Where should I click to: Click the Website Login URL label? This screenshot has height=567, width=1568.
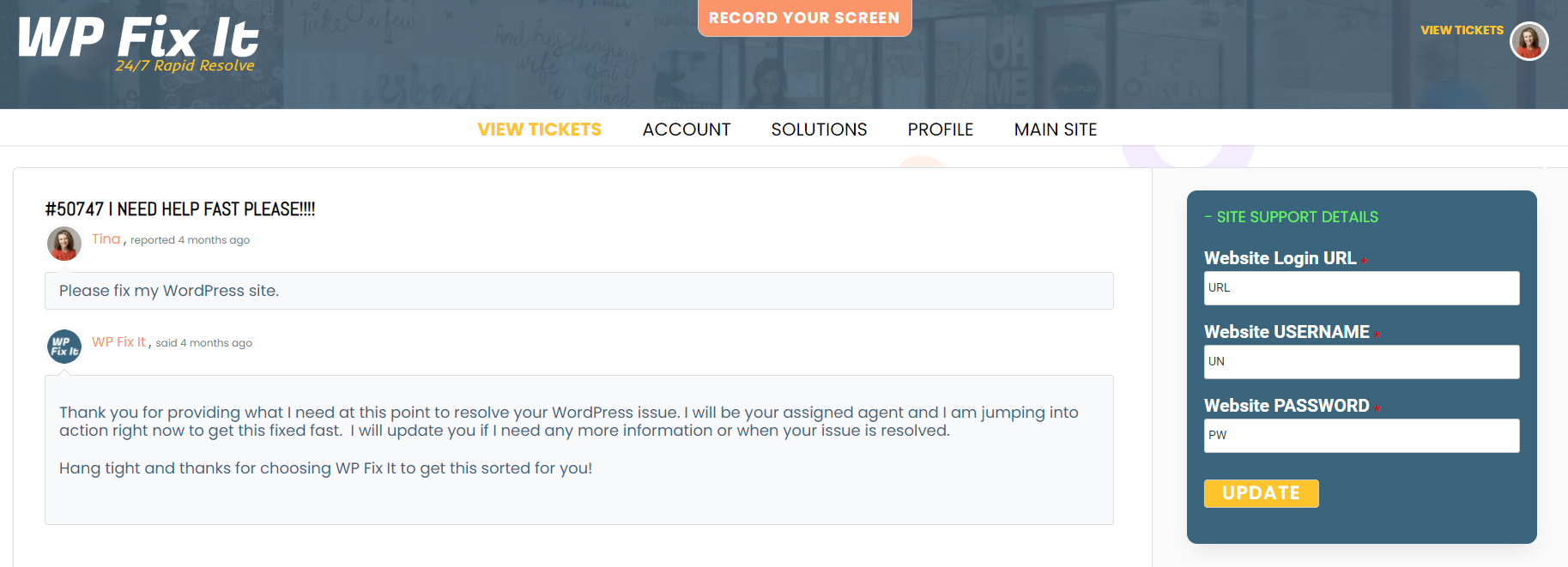[1280, 258]
